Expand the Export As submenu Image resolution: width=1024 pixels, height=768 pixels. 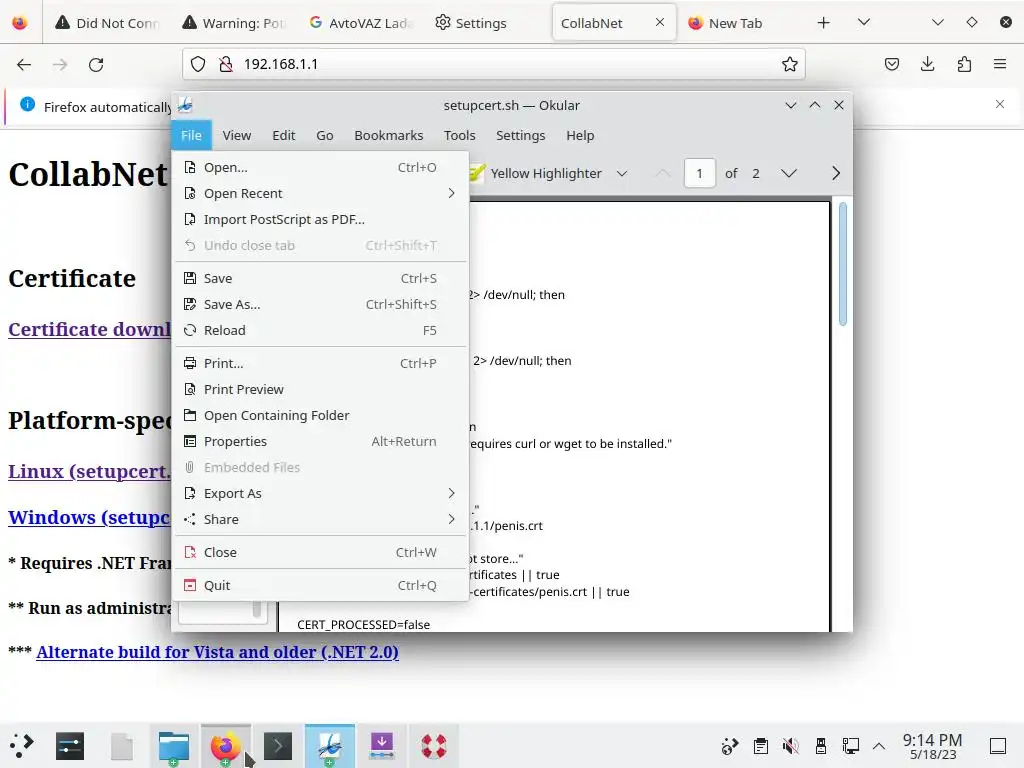point(320,494)
